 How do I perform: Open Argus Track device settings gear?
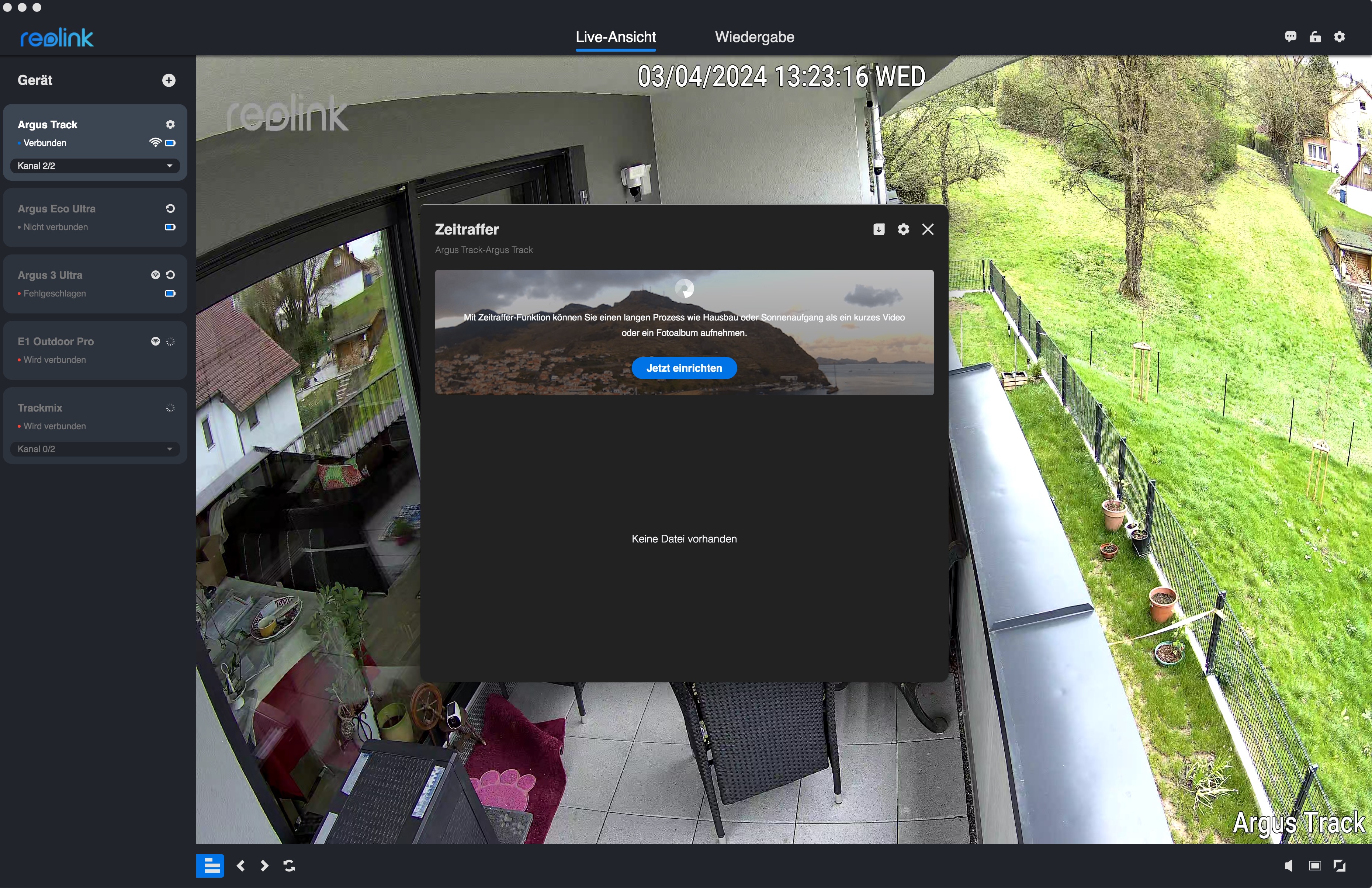pos(170,125)
